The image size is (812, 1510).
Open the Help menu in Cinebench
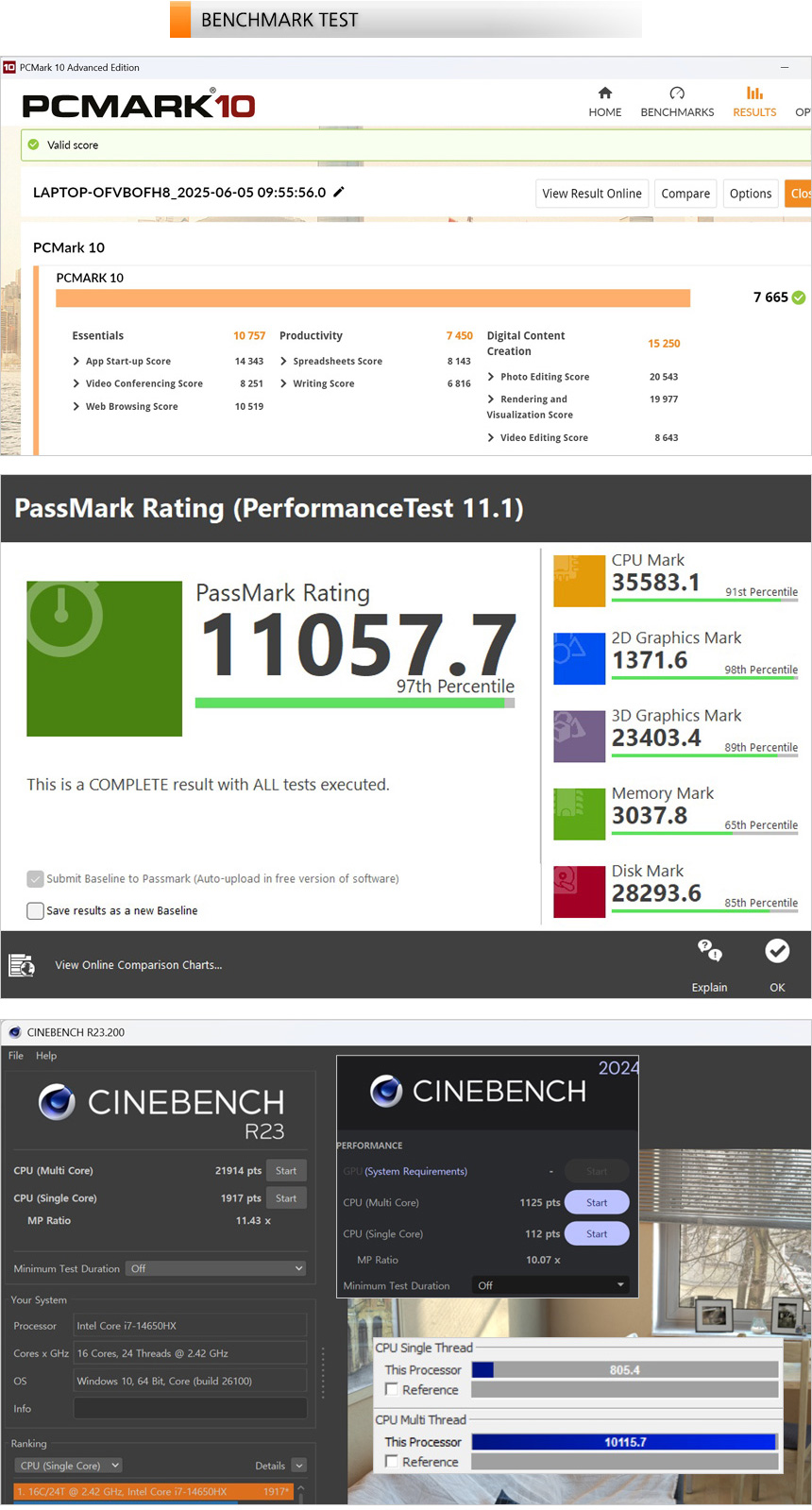click(x=46, y=1056)
